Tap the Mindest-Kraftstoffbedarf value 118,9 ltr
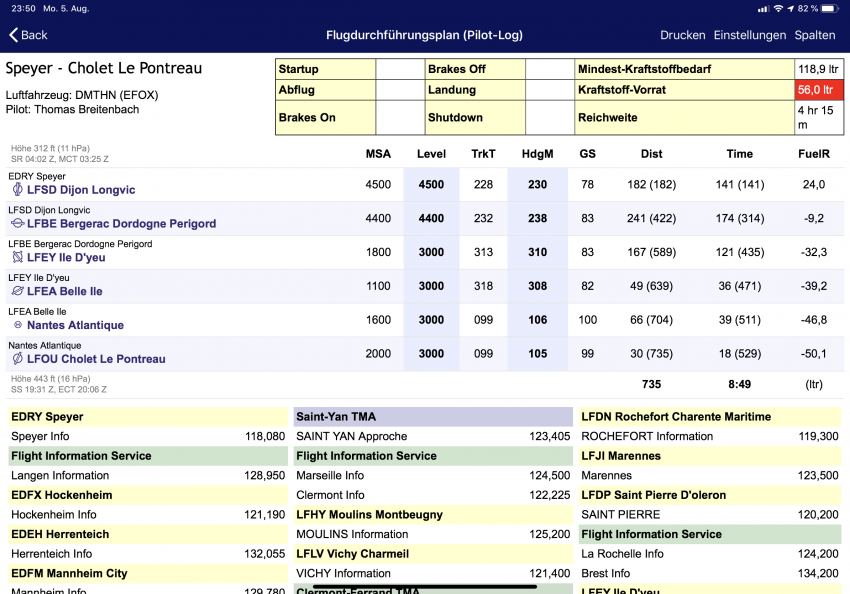Image resolution: width=850 pixels, height=594 pixels. pos(819,69)
